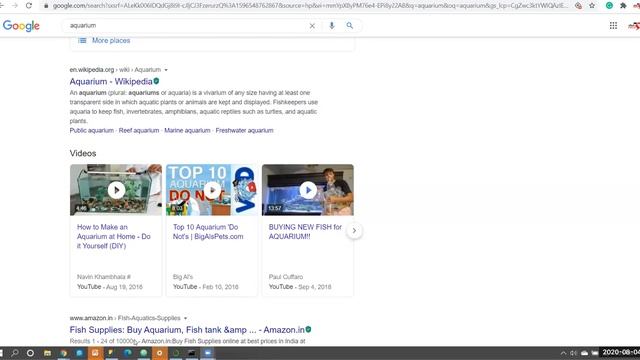Open Top 10 Aquarium 'Do Not's title
Viewport: 640px width, 360px height.
tap(208, 232)
